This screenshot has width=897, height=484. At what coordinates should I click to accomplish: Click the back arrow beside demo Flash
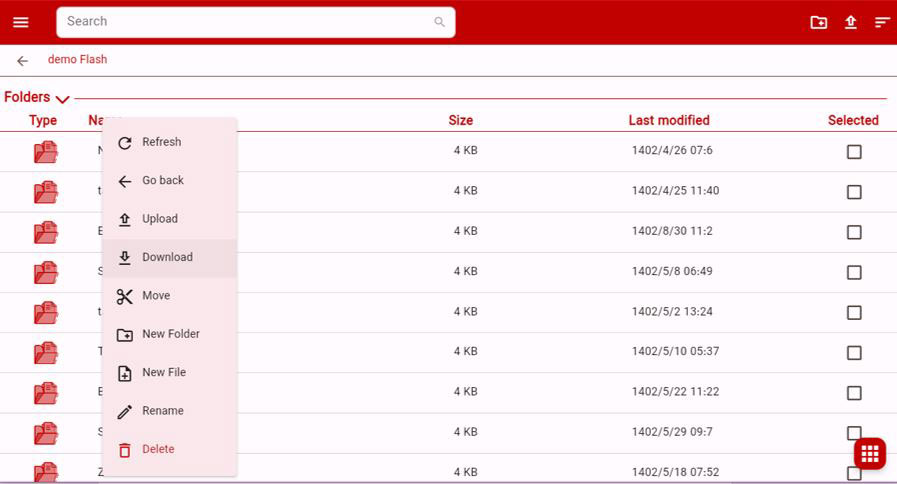coord(22,61)
